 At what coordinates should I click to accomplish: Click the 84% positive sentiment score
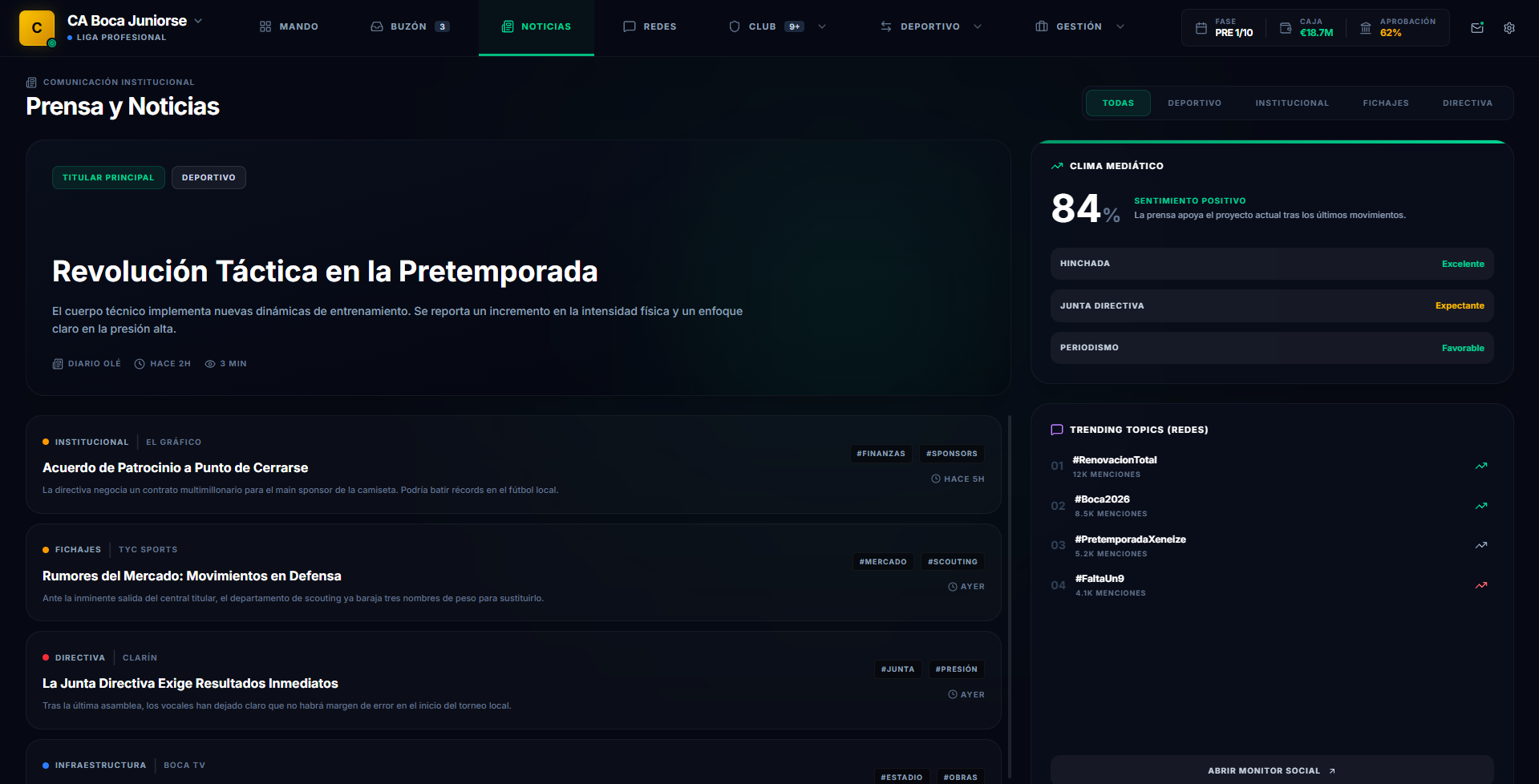coord(1085,208)
